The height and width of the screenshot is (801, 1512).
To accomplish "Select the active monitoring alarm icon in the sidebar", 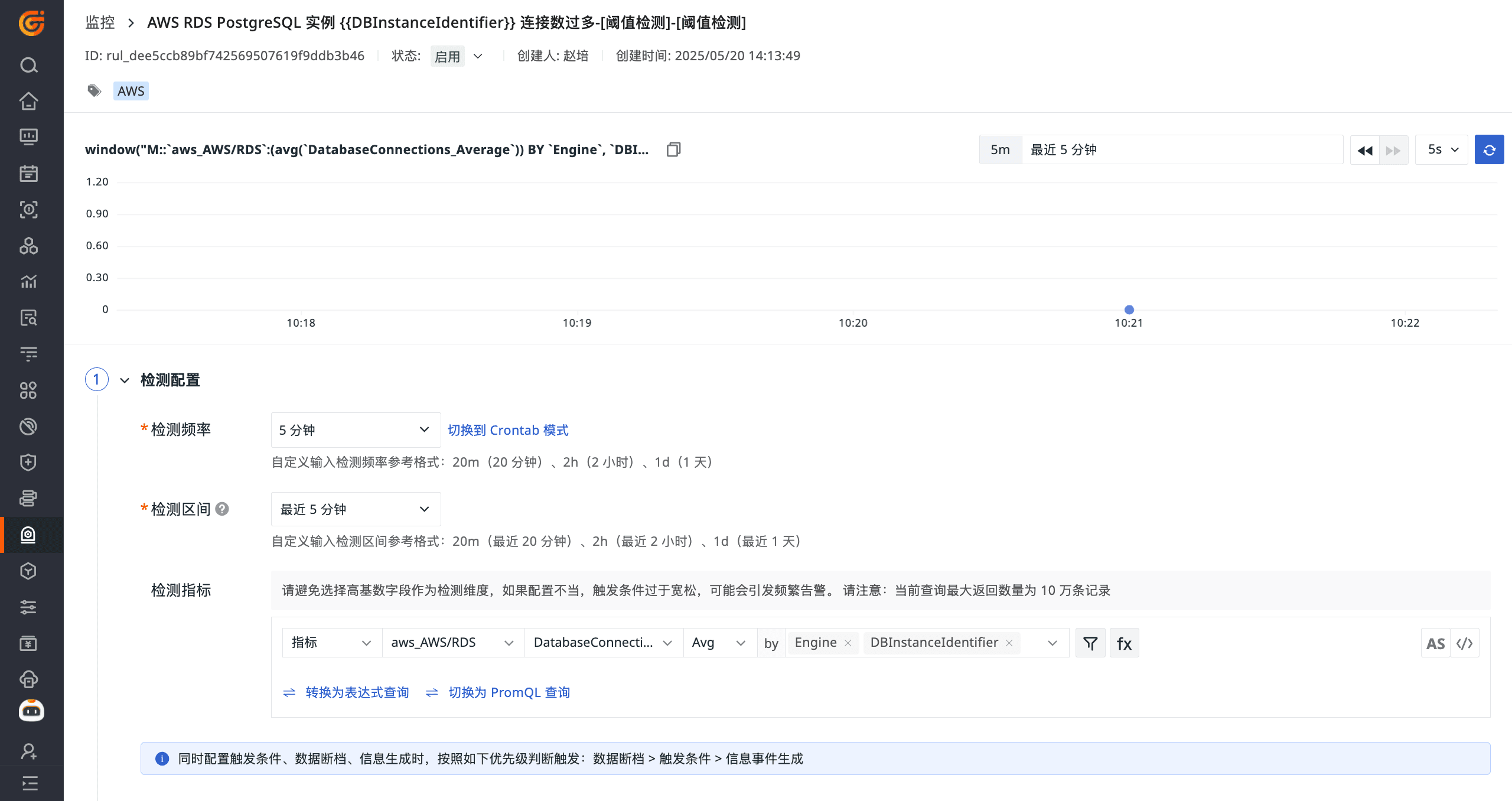I will coord(29,535).
